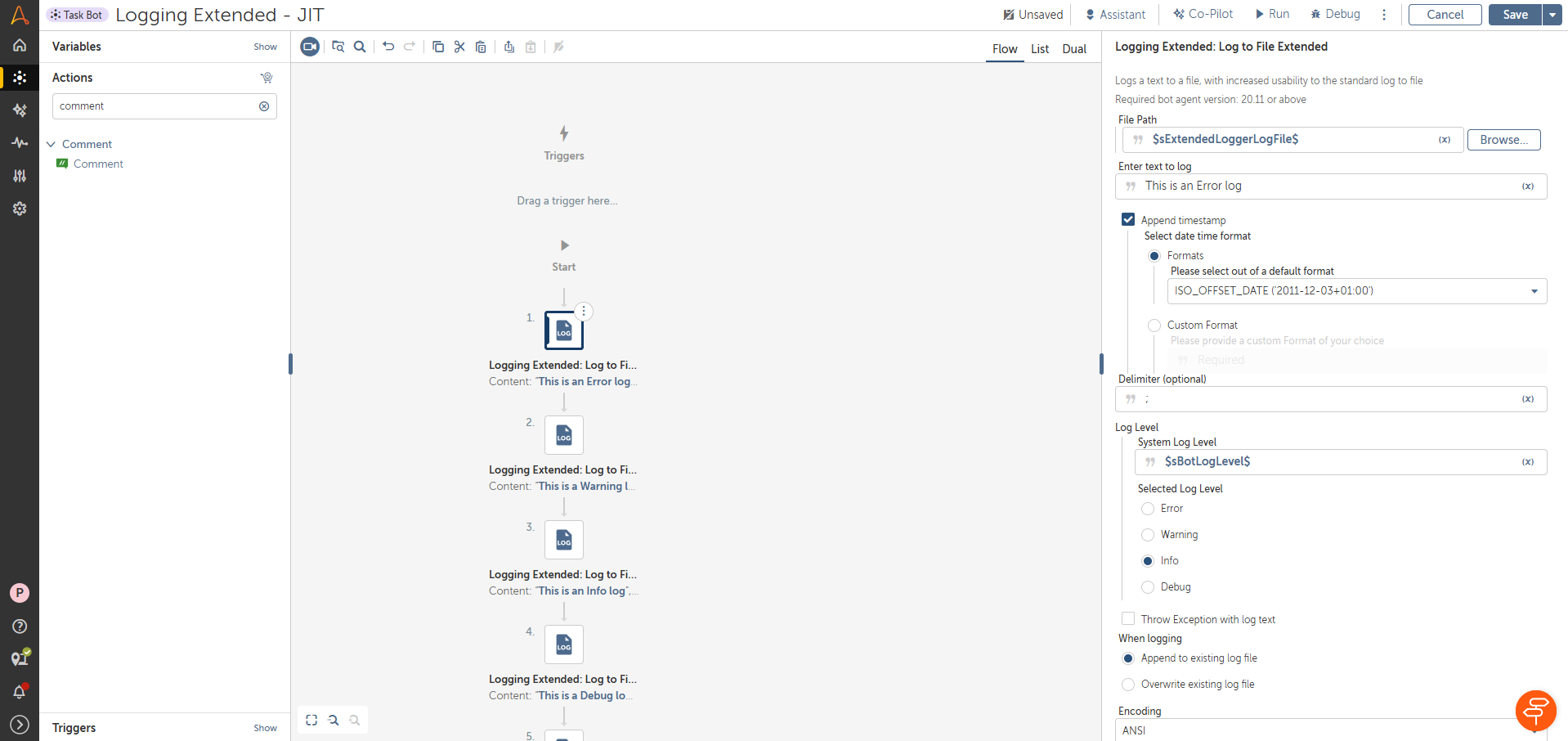The image size is (1568, 741).
Task: Select Overwrite existing log file option
Action: pos(1128,685)
